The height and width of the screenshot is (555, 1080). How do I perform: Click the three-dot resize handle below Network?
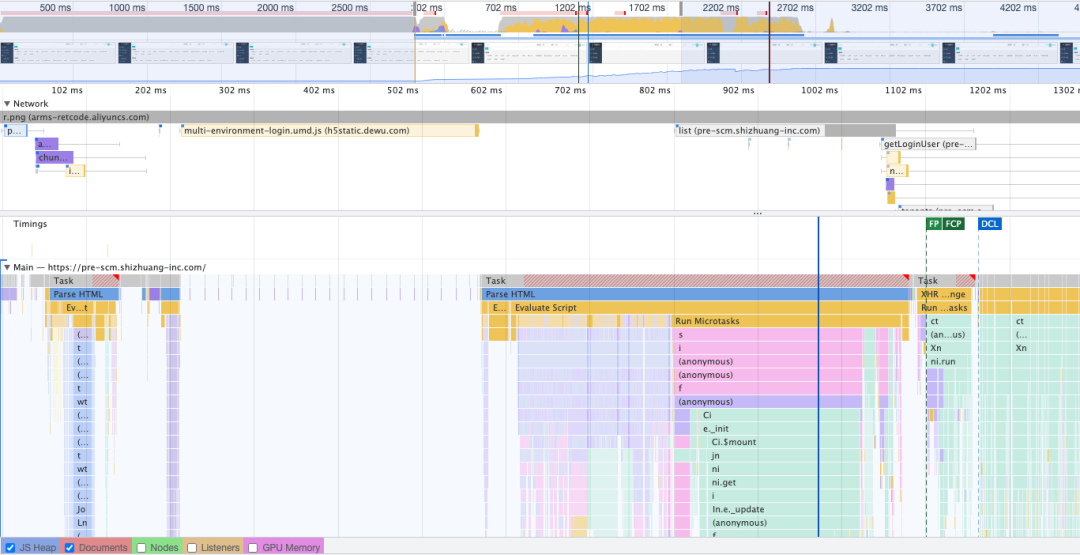pos(757,213)
